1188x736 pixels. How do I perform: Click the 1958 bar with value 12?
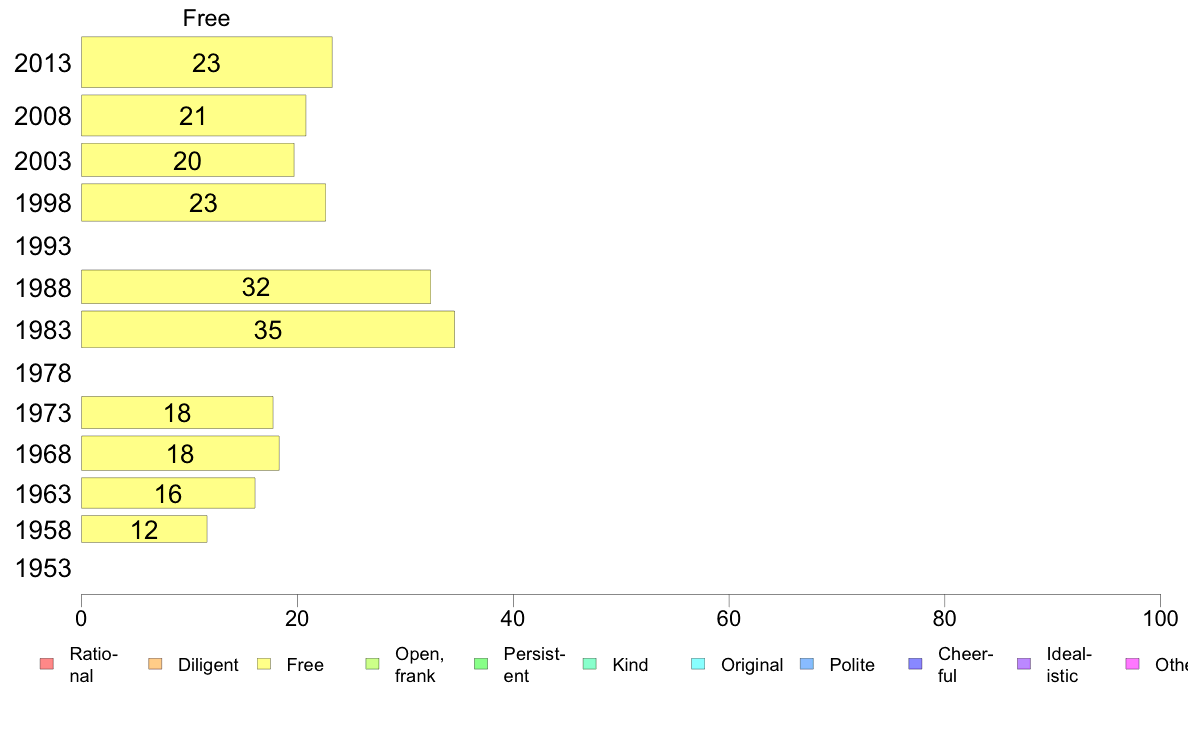(x=144, y=529)
